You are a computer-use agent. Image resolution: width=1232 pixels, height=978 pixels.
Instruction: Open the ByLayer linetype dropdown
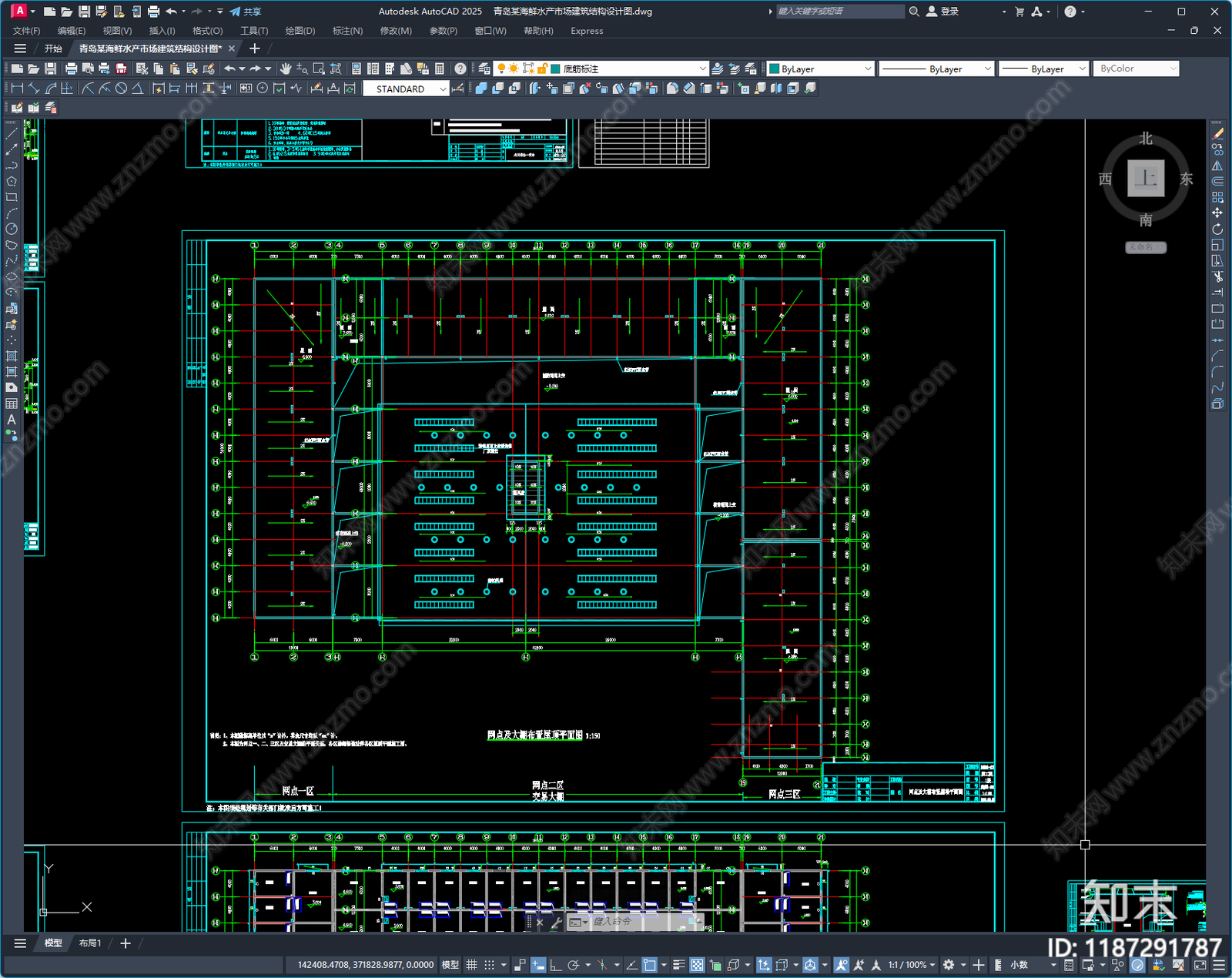click(x=936, y=69)
